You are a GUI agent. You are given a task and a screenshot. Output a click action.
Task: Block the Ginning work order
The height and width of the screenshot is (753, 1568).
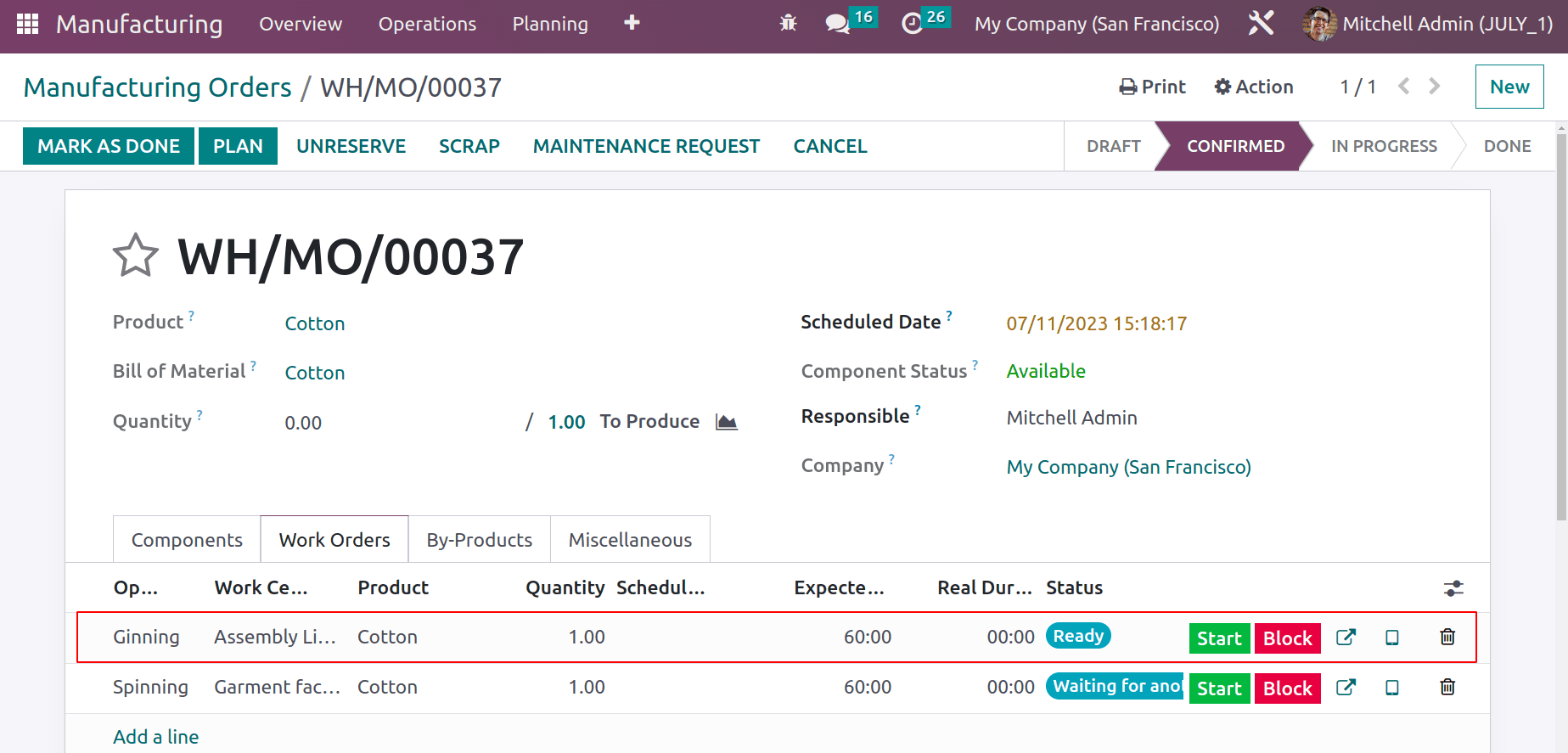1287,638
